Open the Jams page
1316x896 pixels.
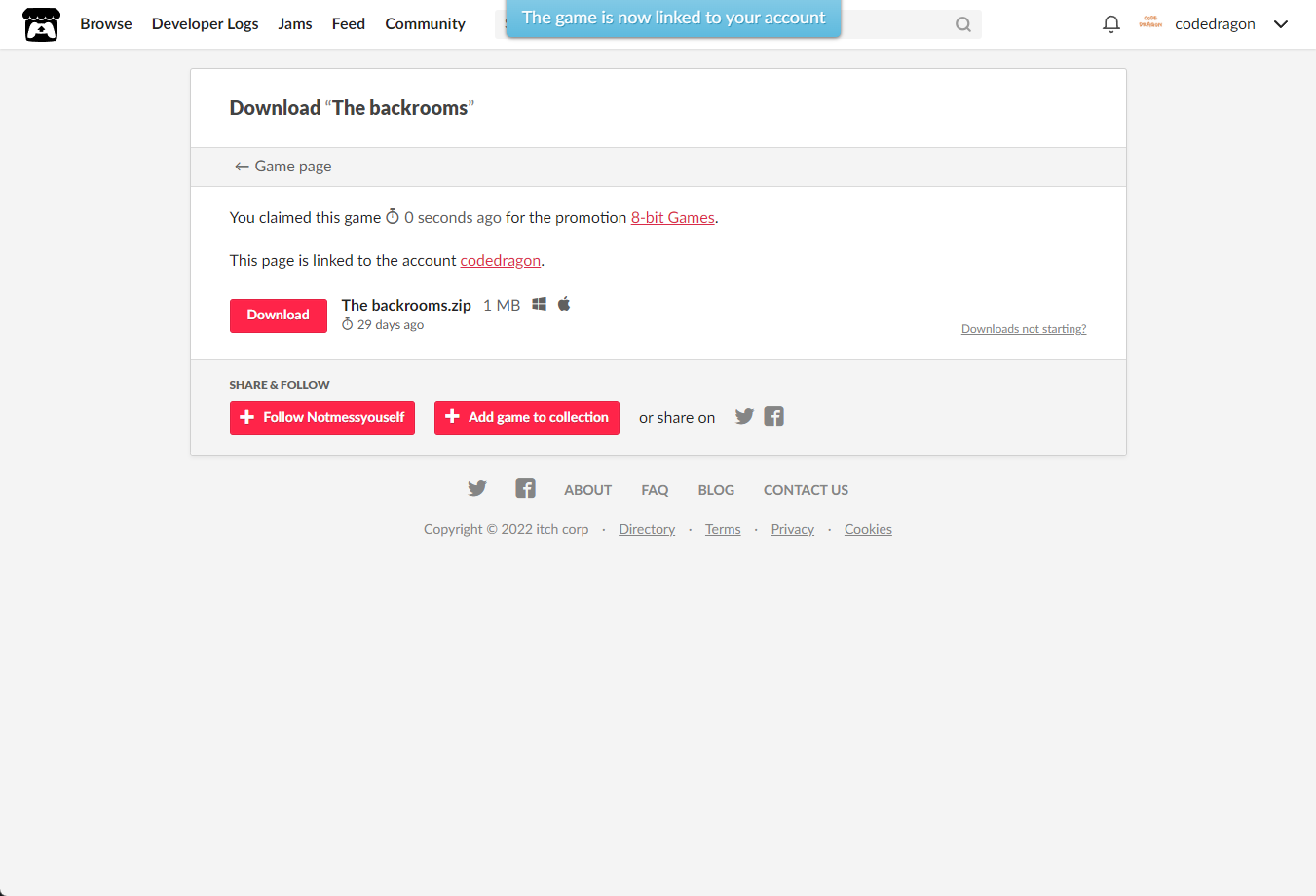[x=295, y=23]
